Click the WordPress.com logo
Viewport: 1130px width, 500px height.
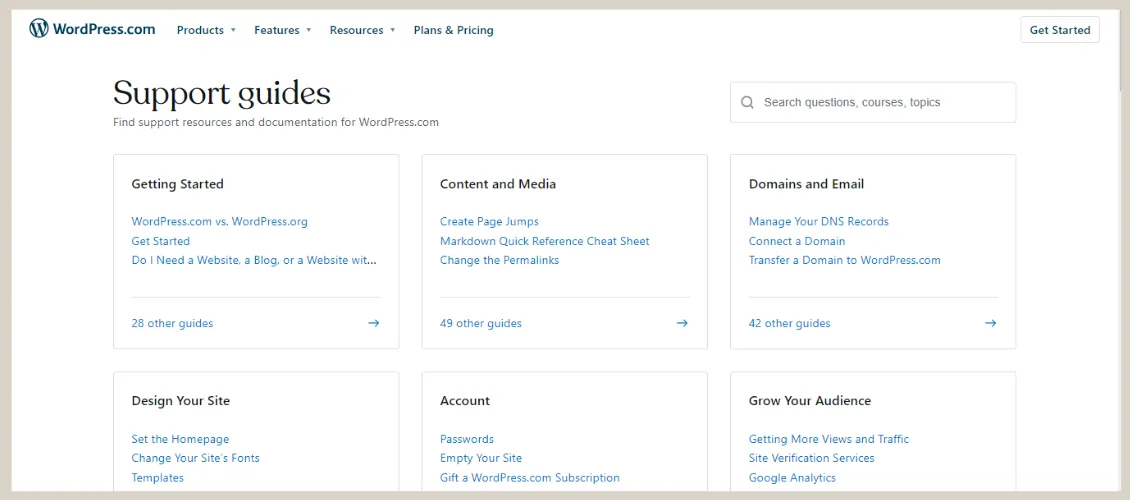[92, 30]
